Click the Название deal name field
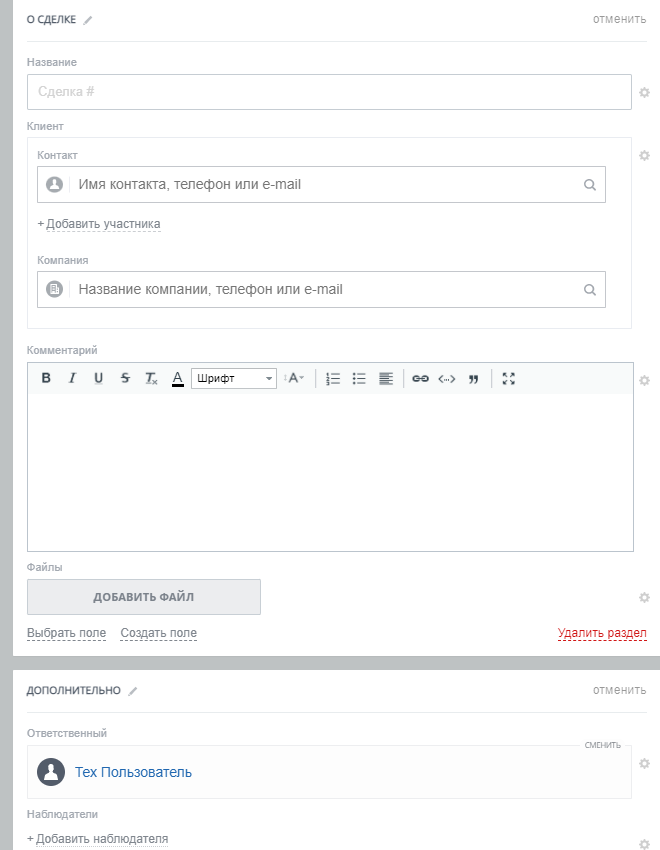The height and width of the screenshot is (850, 660). pyautogui.click(x=329, y=92)
